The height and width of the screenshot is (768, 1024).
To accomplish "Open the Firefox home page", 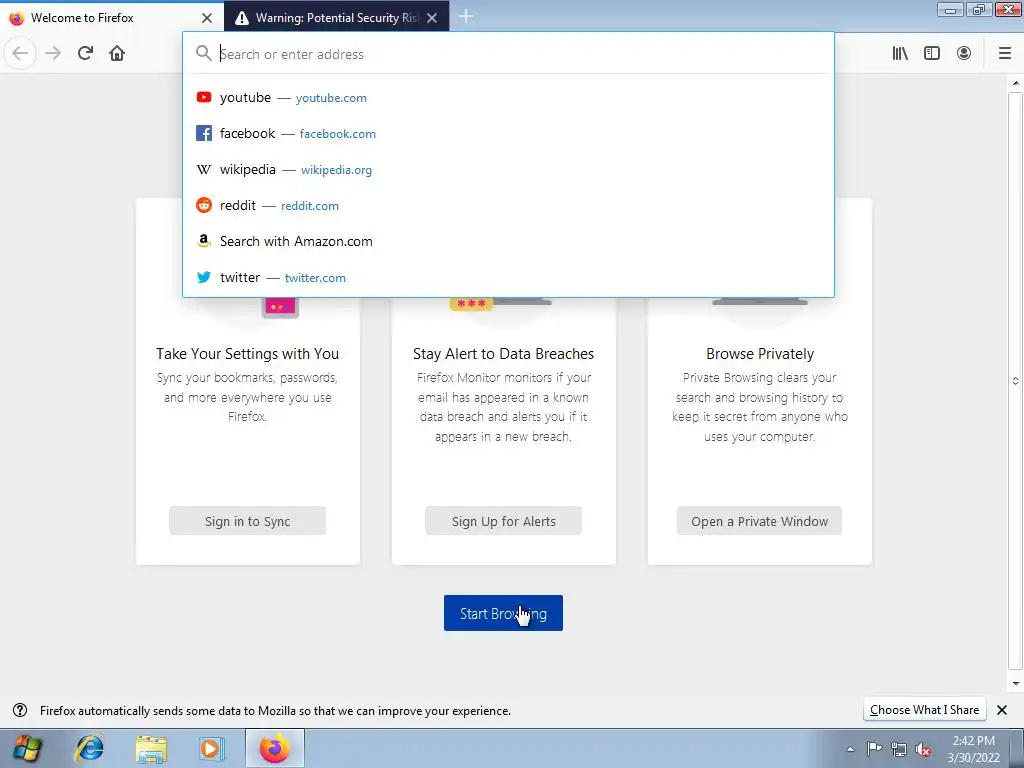I will pyautogui.click(x=117, y=54).
